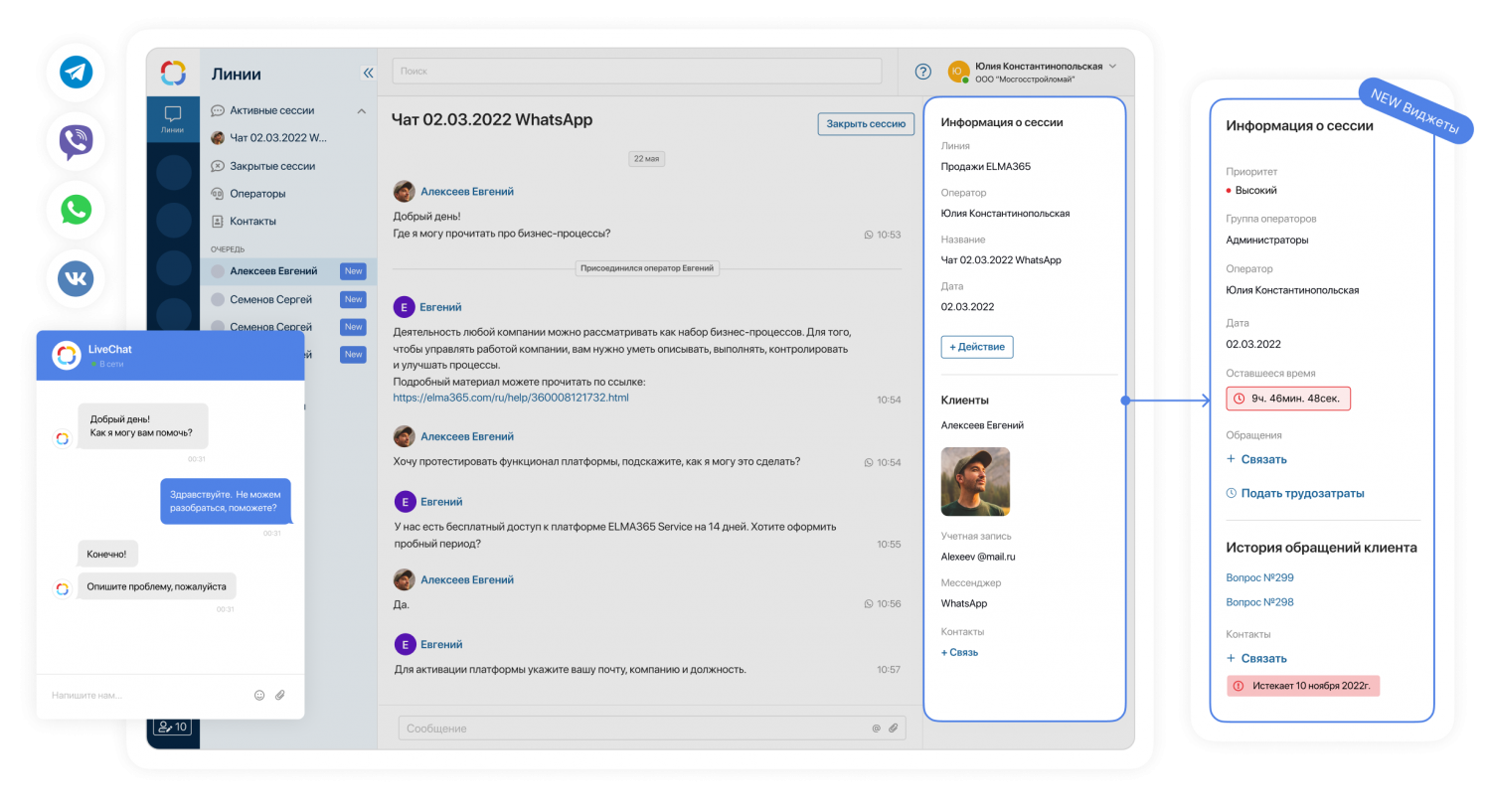Open Закрытые сессии menu item

tap(271, 166)
